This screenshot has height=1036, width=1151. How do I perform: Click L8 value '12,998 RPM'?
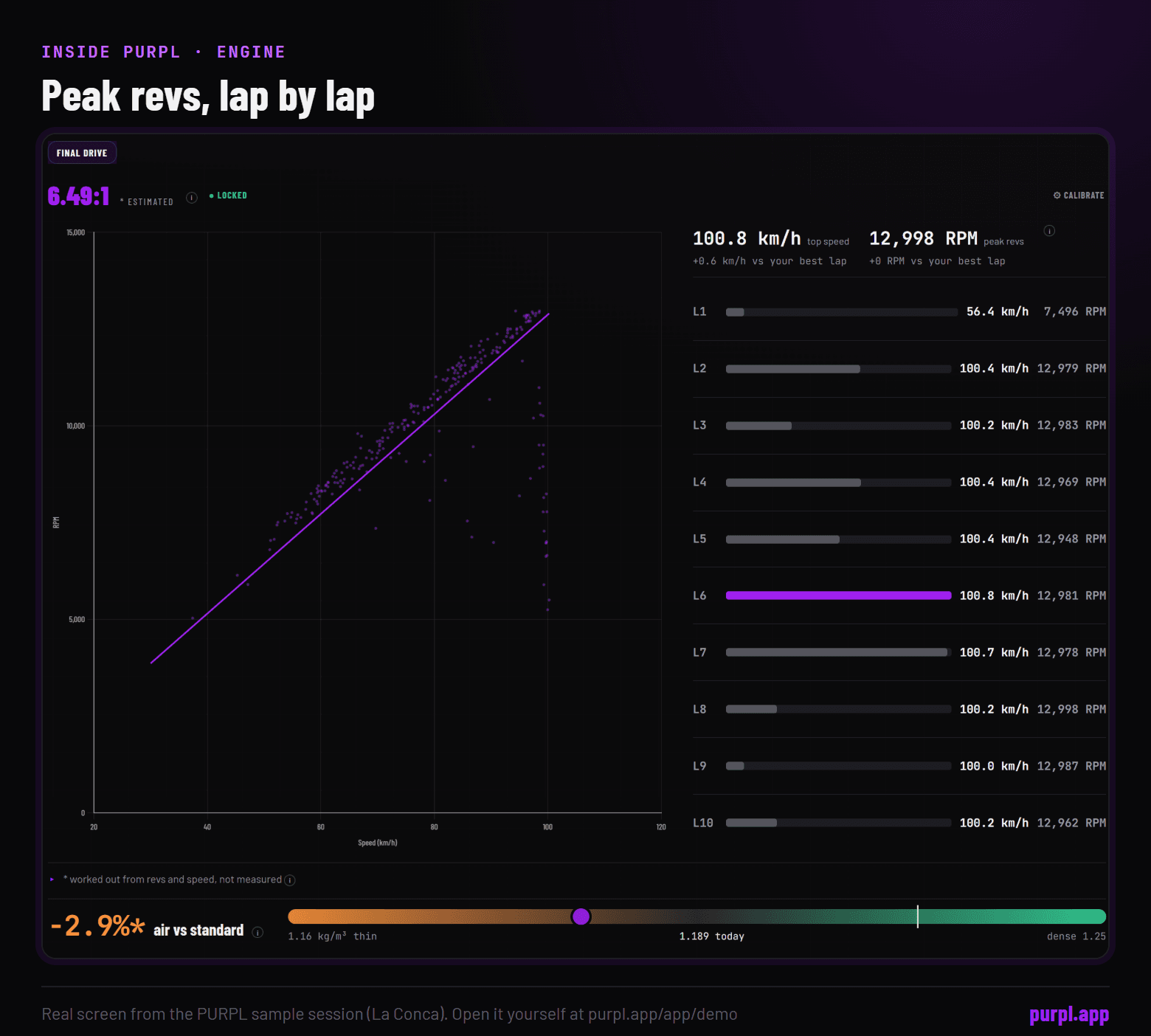pyautogui.click(x=1071, y=709)
